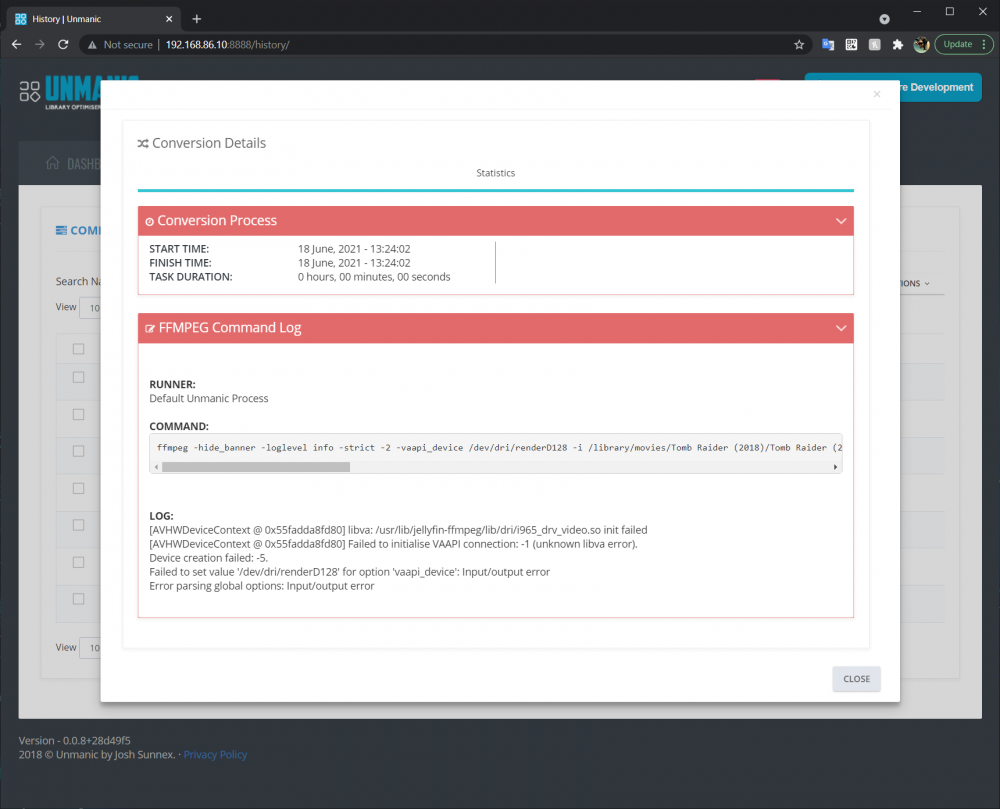Click the Conversion Process clock icon
Image resolution: width=1000 pixels, height=809 pixels.
coord(149,221)
